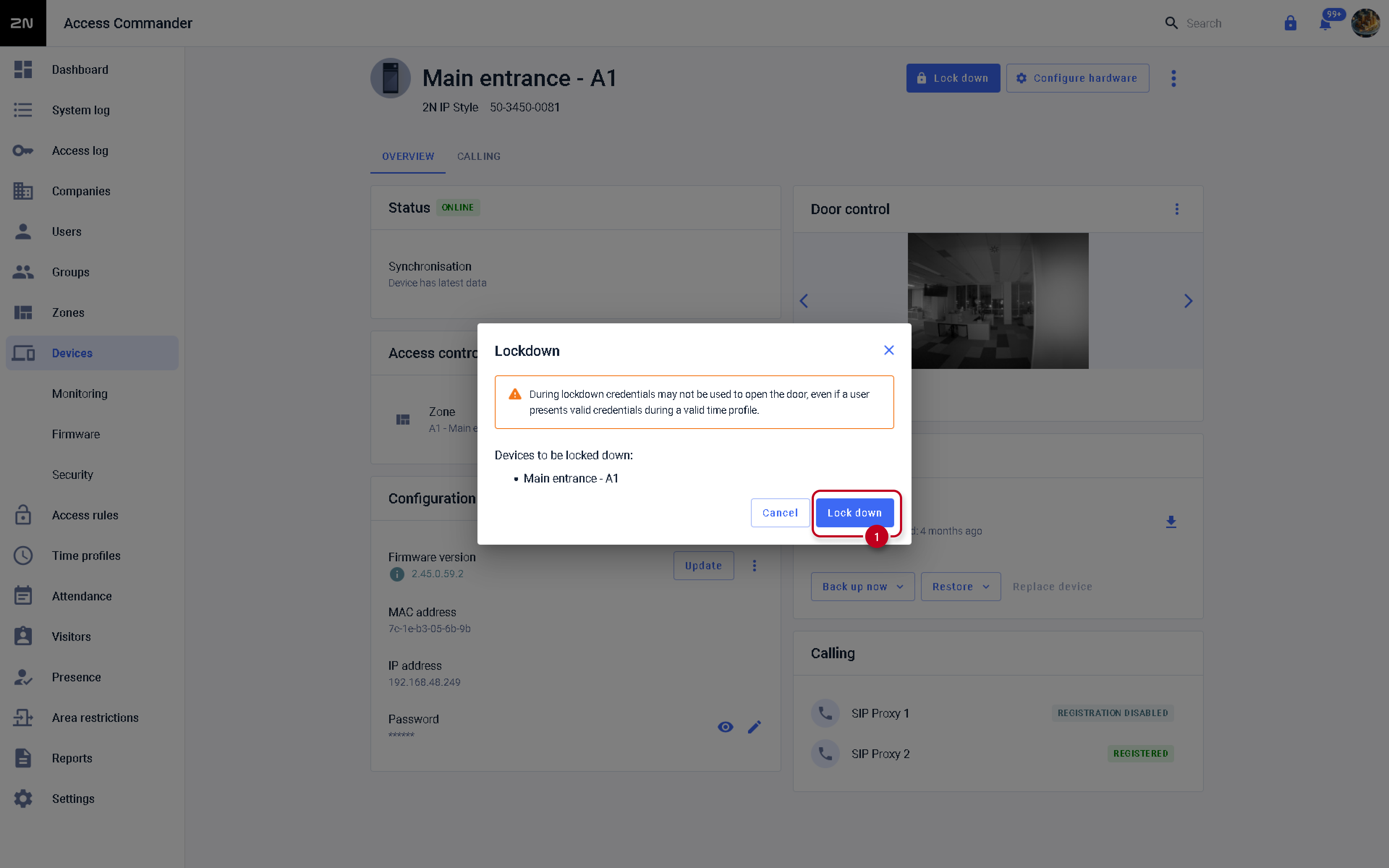1389x868 pixels.
Task: Click the firmware Update button
Action: (x=704, y=565)
